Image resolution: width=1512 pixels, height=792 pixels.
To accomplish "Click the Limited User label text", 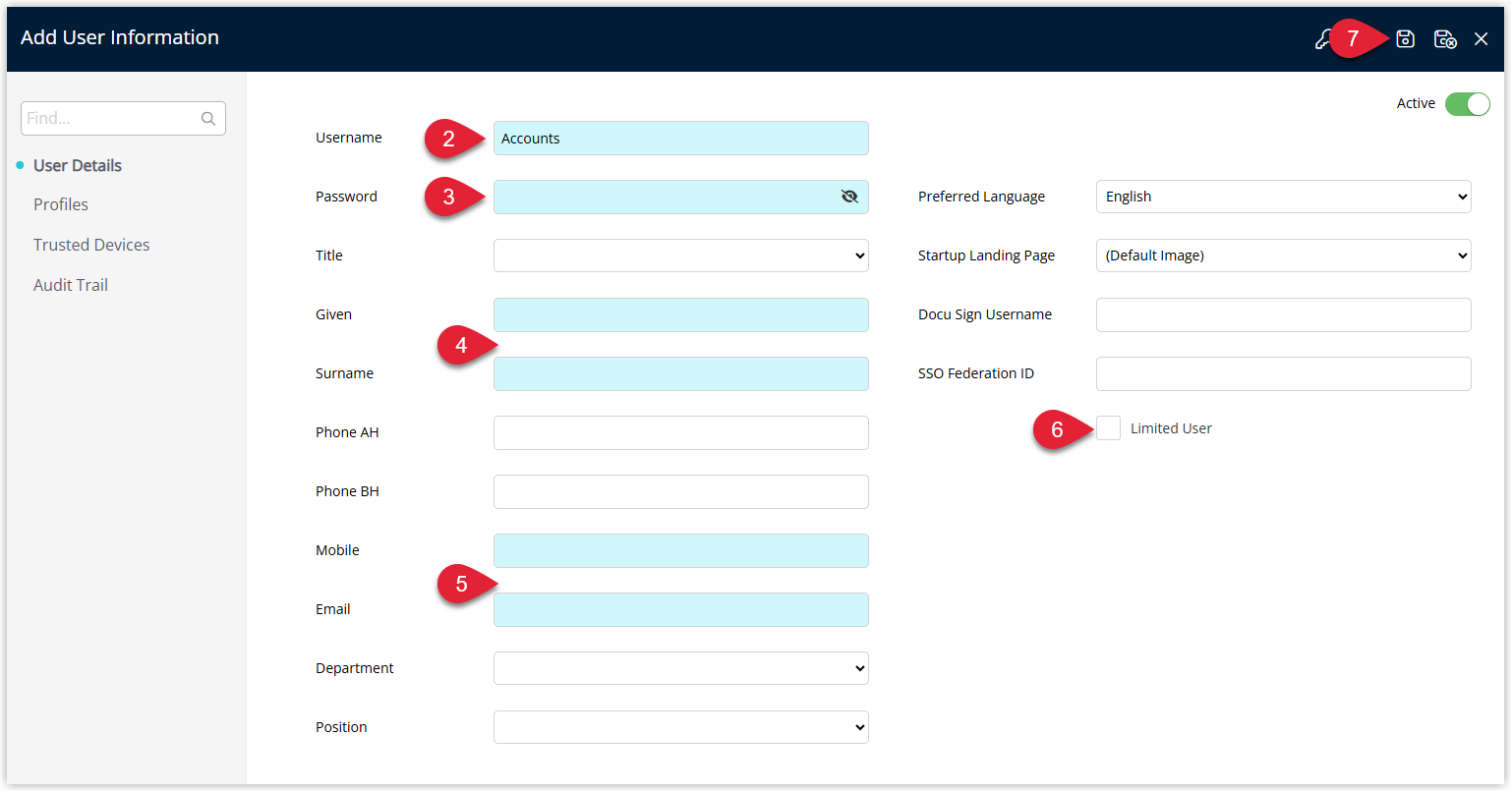I will (1171, 428).
